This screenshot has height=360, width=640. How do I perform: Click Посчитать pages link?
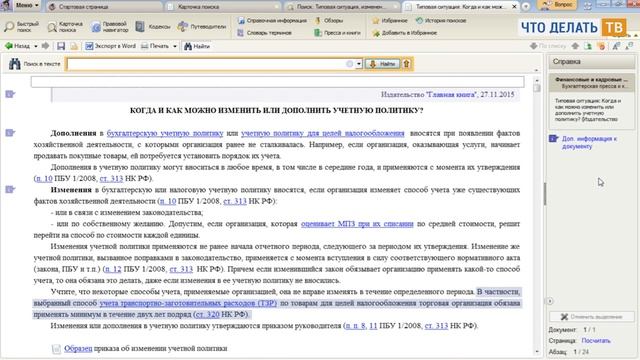[596, 340]
